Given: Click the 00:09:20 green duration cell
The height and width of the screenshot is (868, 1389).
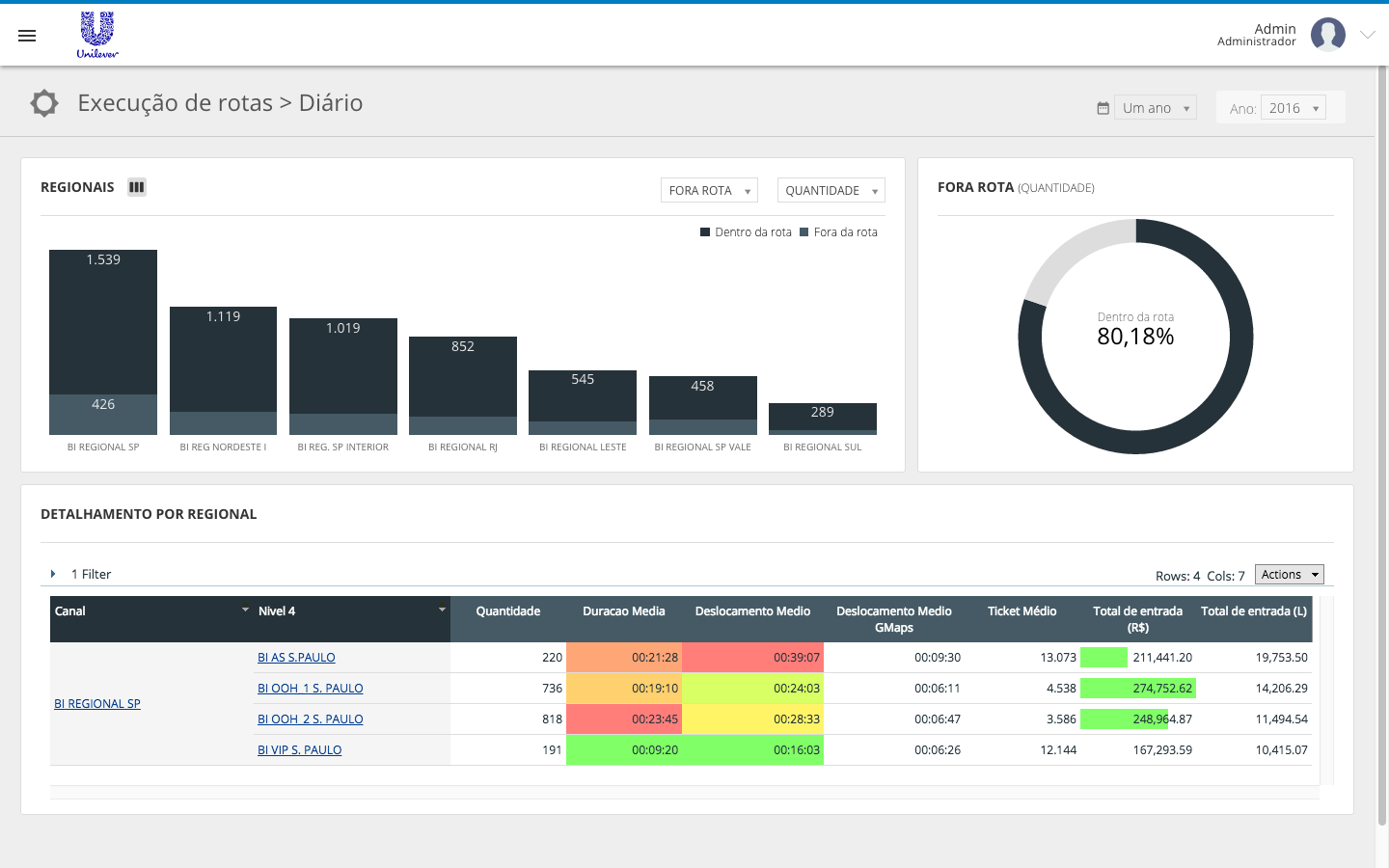Looking at the screenshot, I should [624, 750].
